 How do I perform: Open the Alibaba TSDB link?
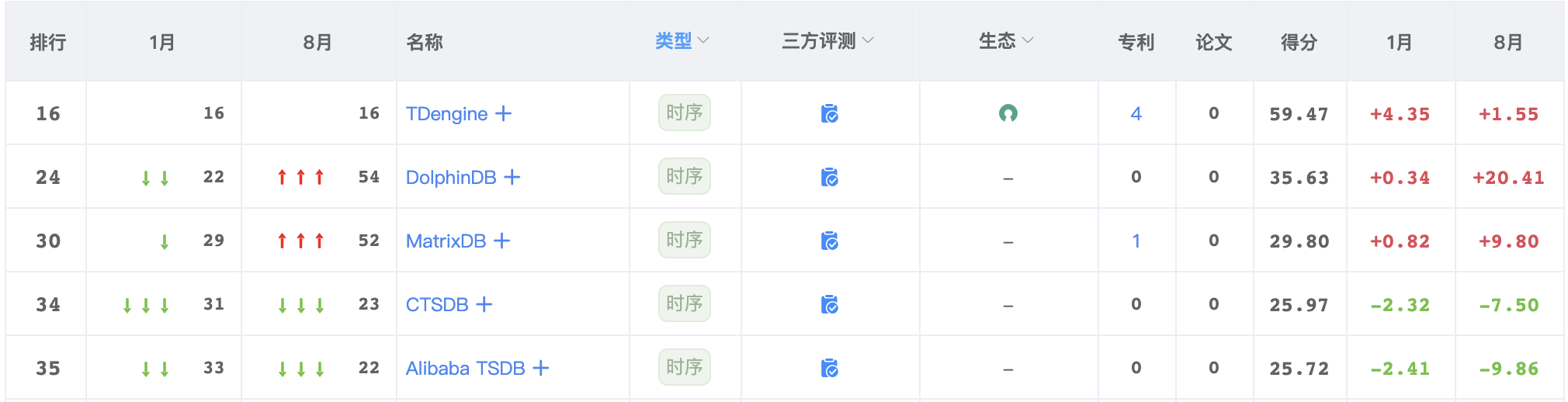tap(465, 369)
